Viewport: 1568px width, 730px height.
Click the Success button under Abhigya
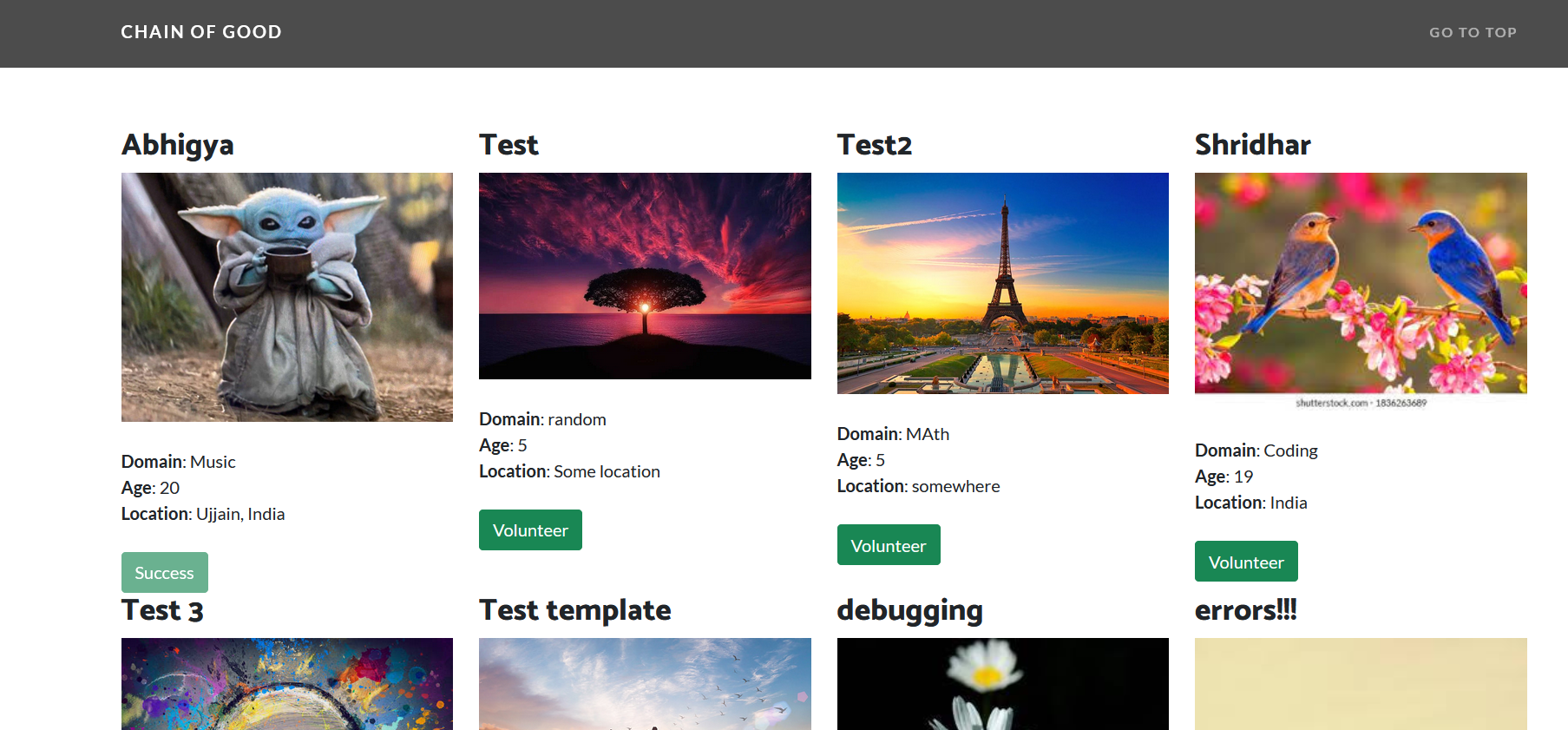164,573
